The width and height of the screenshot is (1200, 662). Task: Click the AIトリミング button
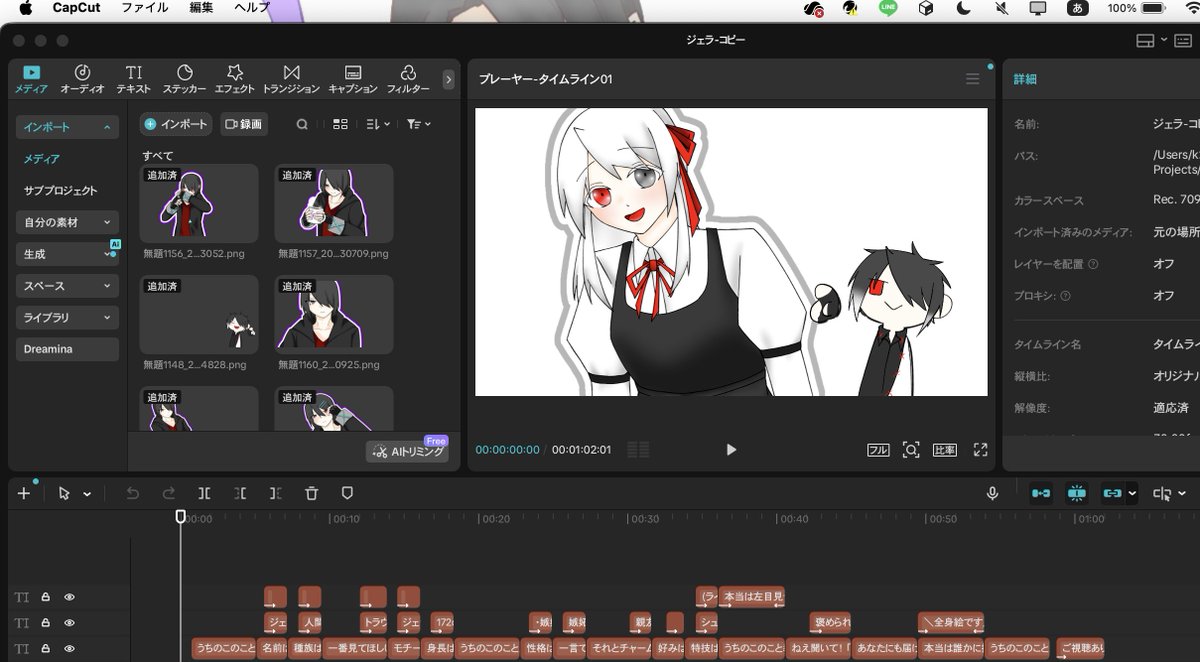(408, 451)
